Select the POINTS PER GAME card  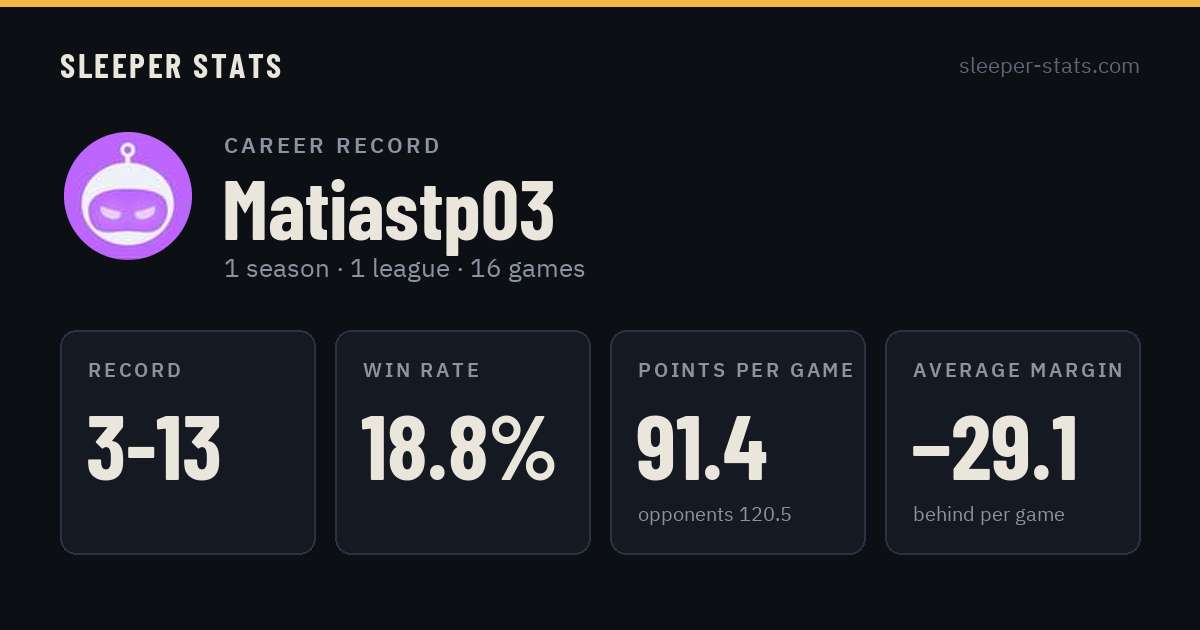738,442
